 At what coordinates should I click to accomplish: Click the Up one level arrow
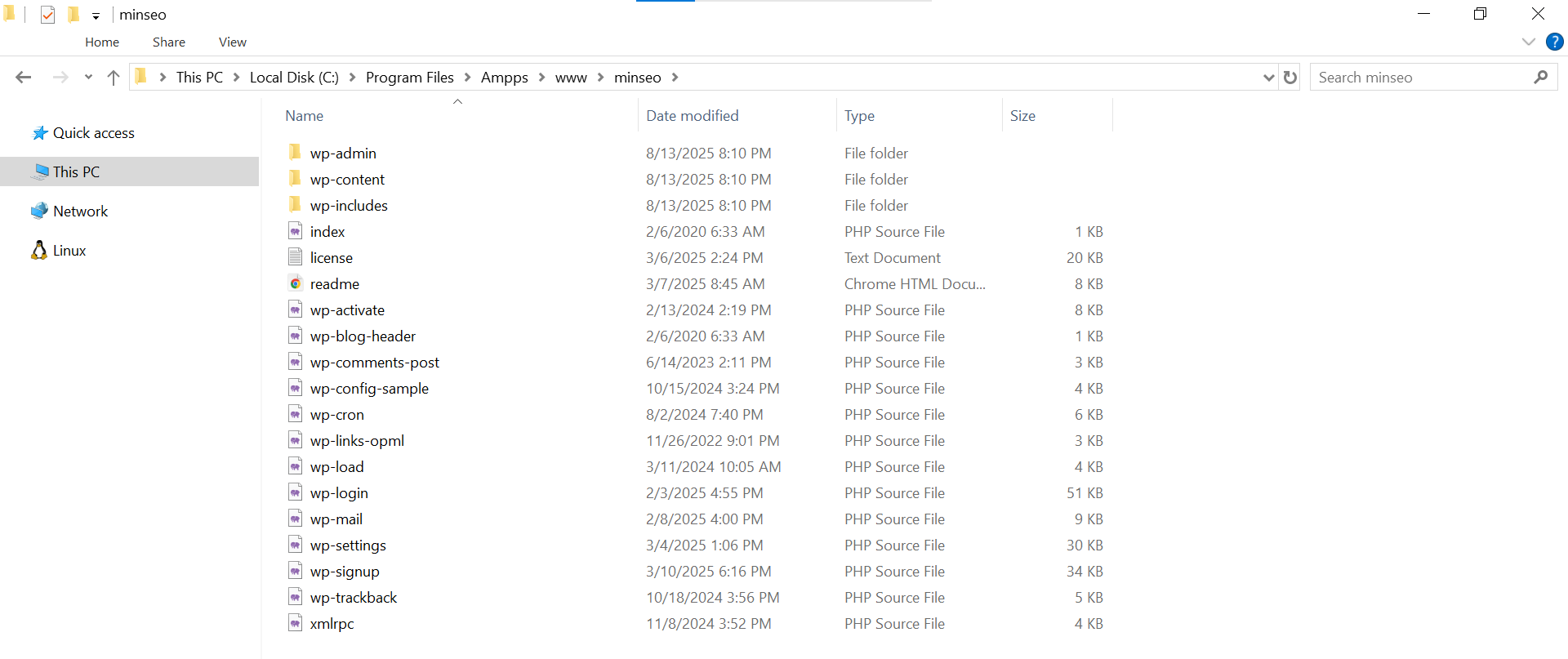coord(114,78)
